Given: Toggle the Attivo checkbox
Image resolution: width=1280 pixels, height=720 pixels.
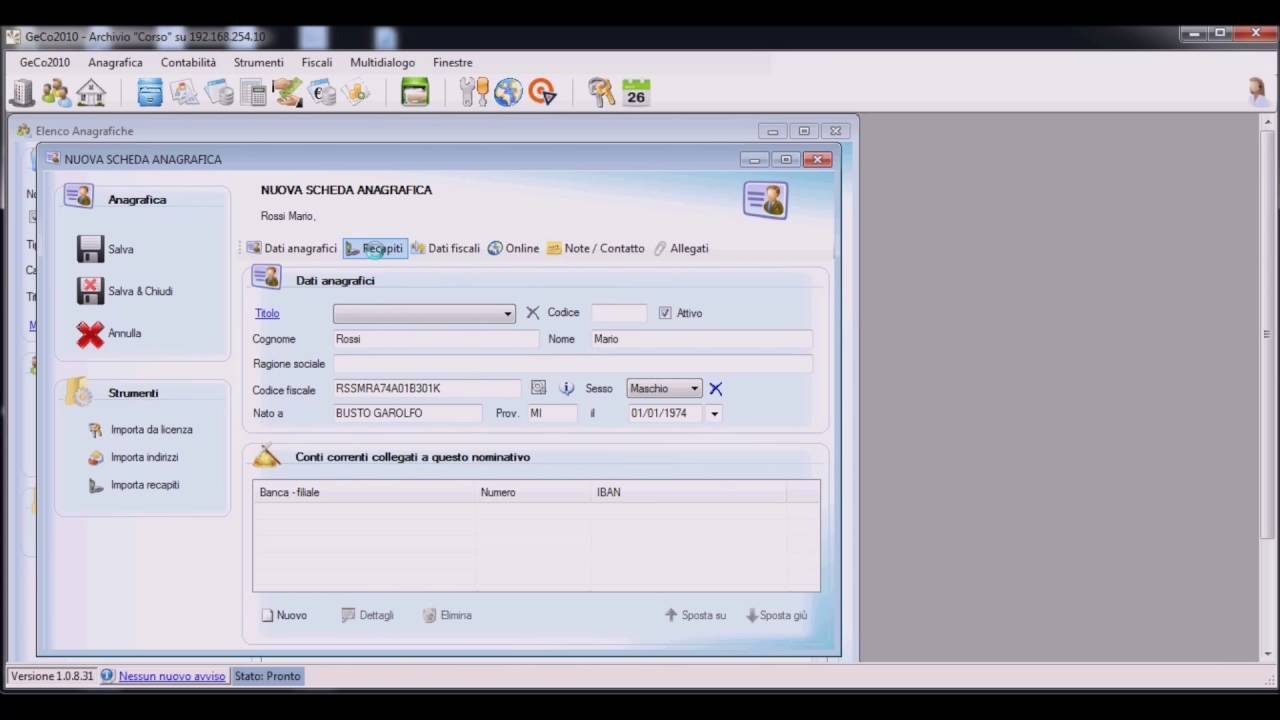Looking at the screenshot, I should coord(665,313).
